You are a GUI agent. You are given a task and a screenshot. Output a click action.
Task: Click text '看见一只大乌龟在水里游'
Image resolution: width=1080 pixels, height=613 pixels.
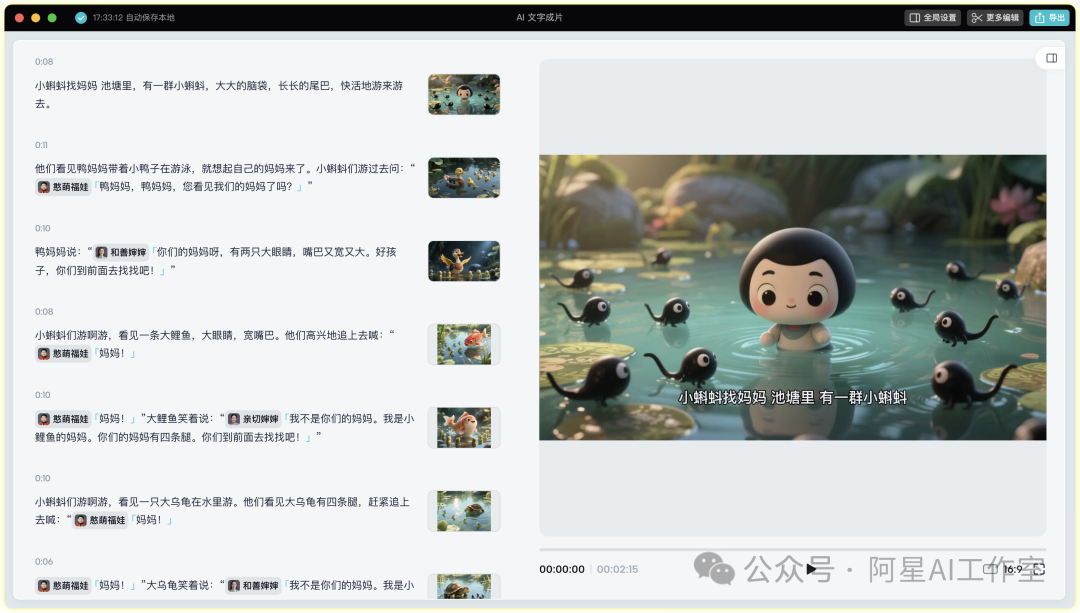point(178,502)
